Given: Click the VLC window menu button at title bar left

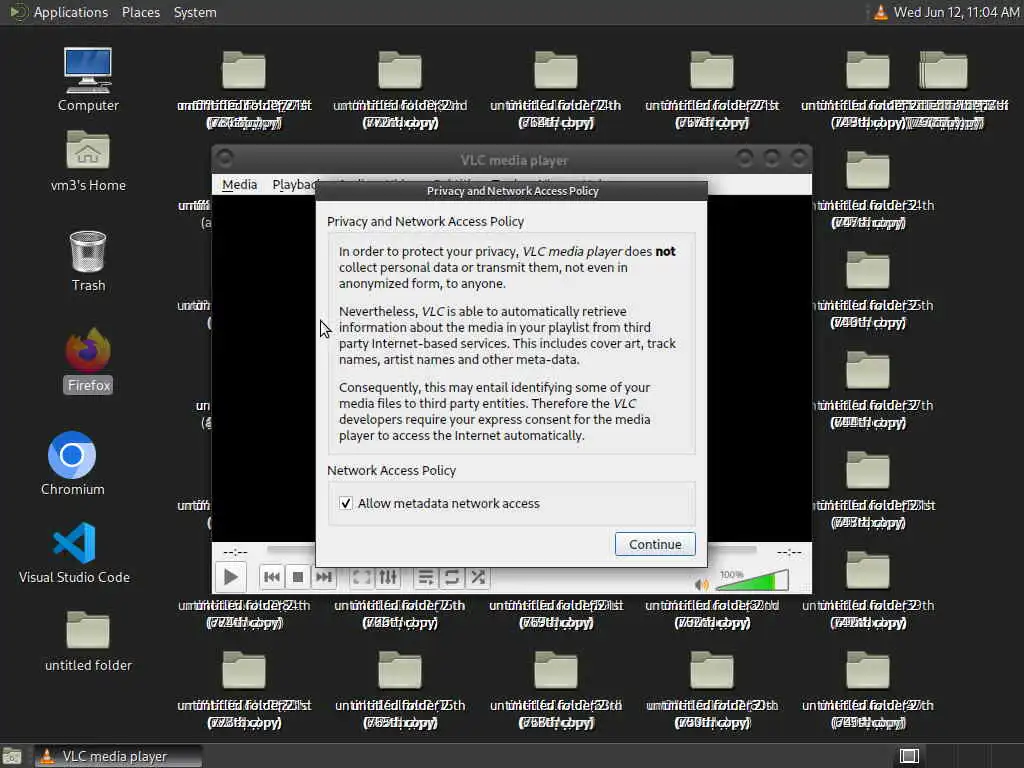Looking at the screenshot, I should [225, 158].
